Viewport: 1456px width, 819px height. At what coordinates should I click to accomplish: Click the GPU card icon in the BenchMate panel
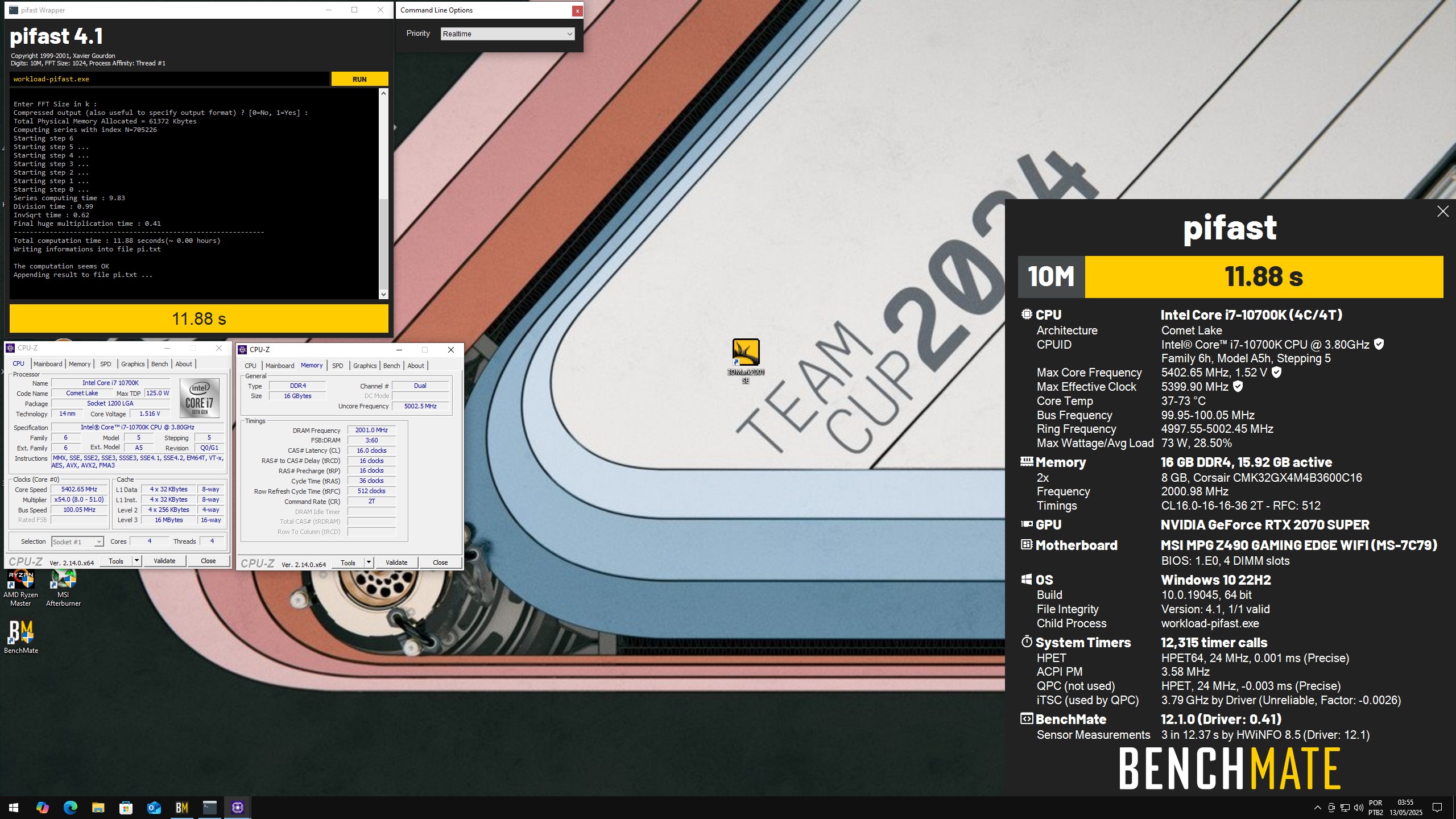click(x=1027, y=524)
